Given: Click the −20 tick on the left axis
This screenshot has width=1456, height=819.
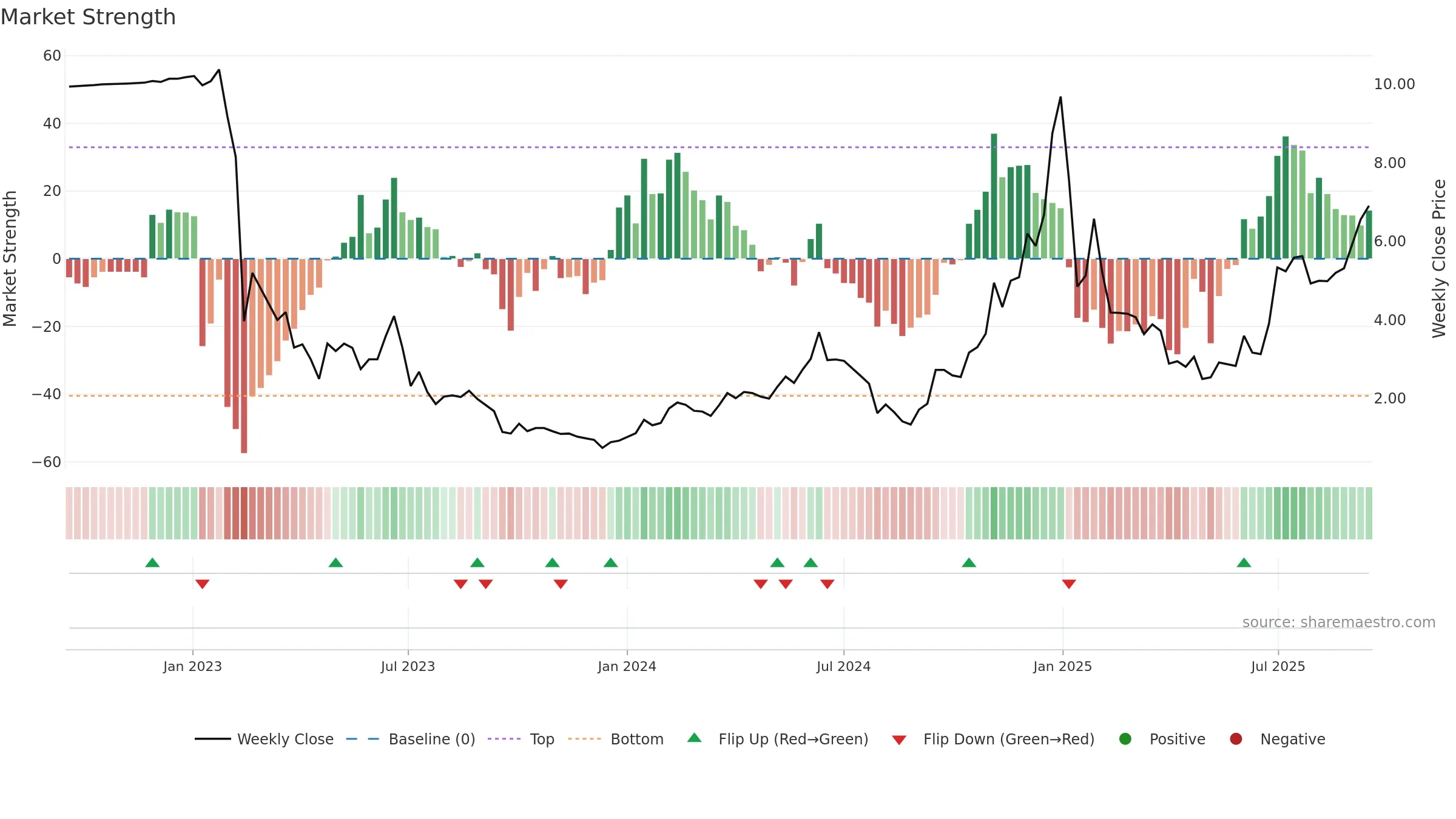Looking at the screenshot, I should point(47,326).
